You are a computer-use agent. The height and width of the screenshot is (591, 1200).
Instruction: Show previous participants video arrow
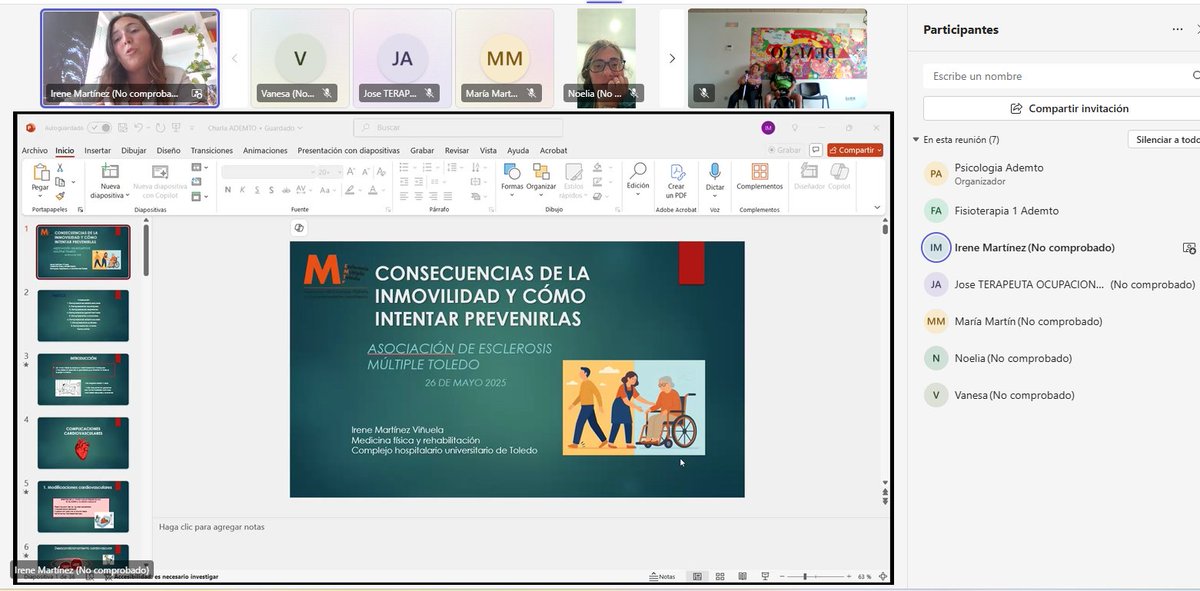click(x=234, y=59)
